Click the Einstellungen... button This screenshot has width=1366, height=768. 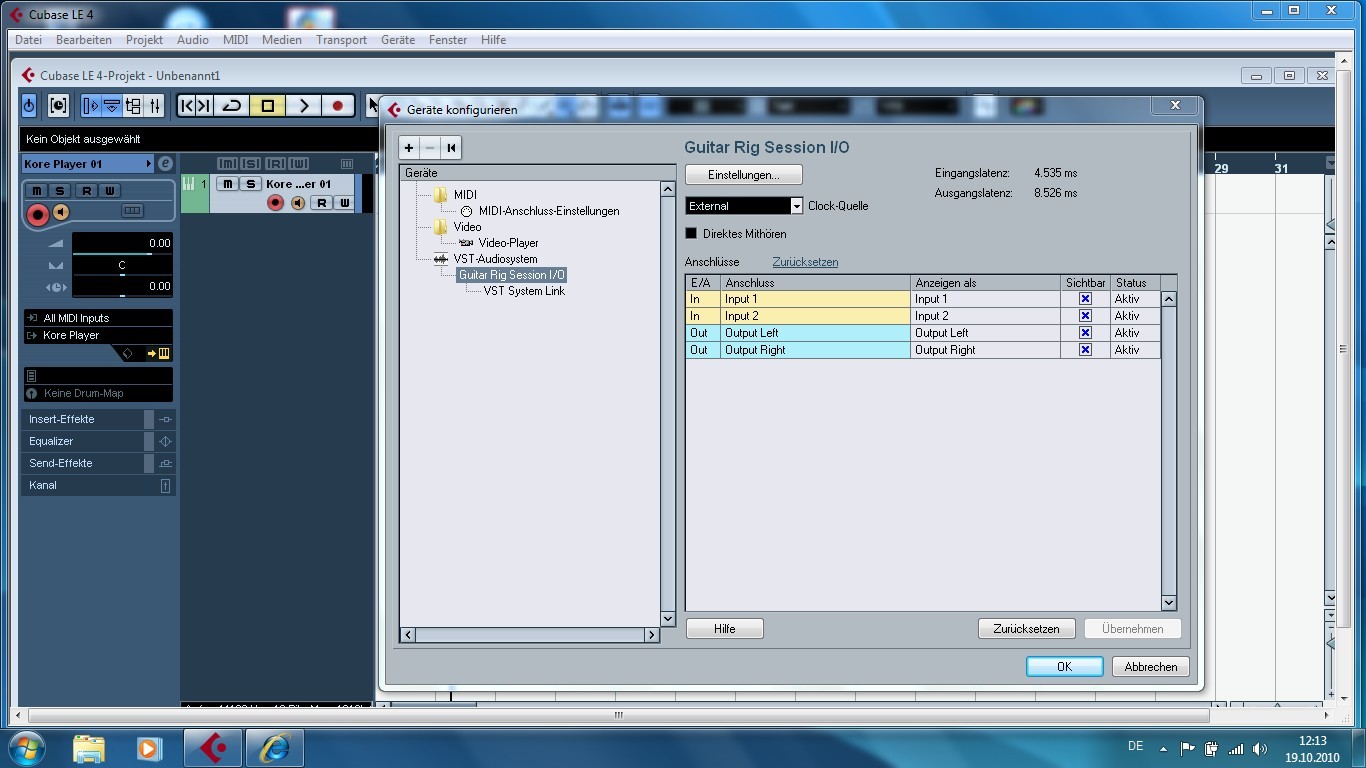744,174
